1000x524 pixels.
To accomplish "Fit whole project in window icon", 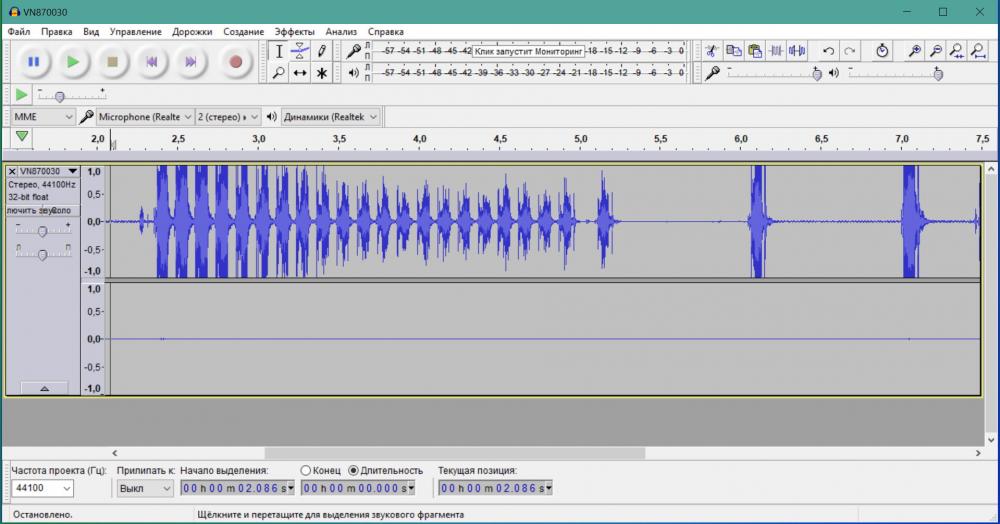I will 978,51.
